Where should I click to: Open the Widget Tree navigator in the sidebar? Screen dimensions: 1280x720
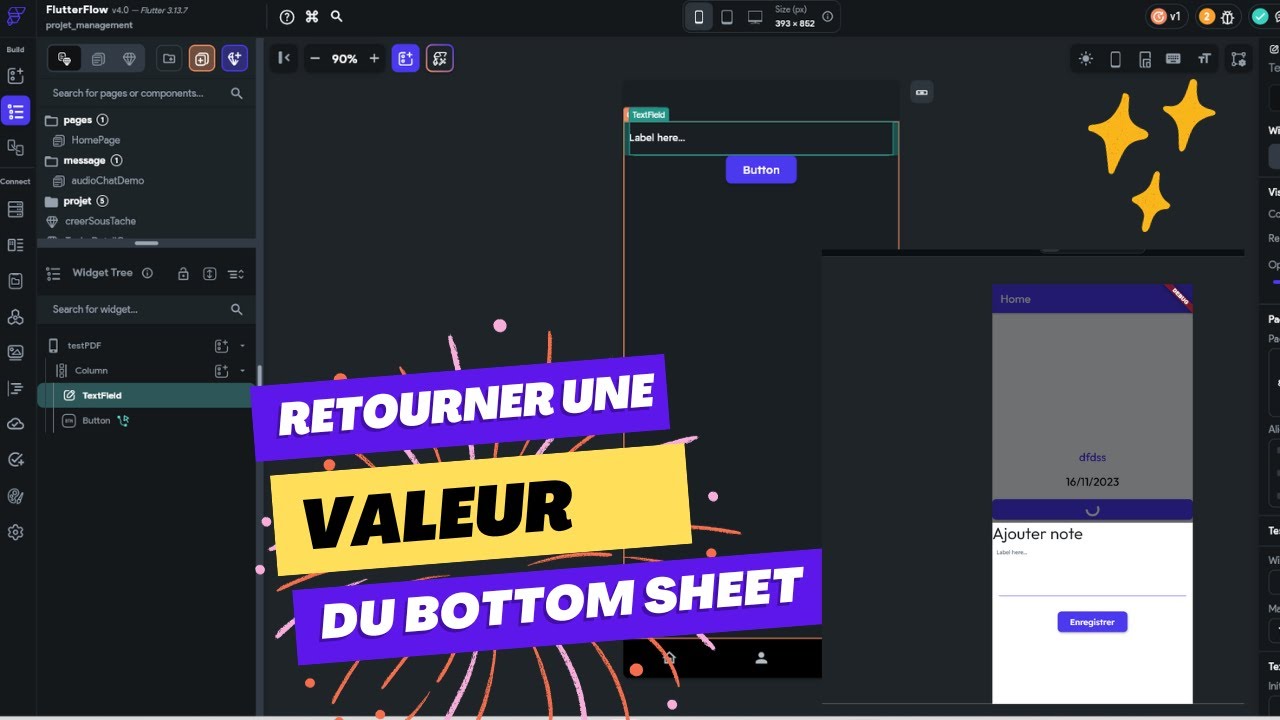15,111
